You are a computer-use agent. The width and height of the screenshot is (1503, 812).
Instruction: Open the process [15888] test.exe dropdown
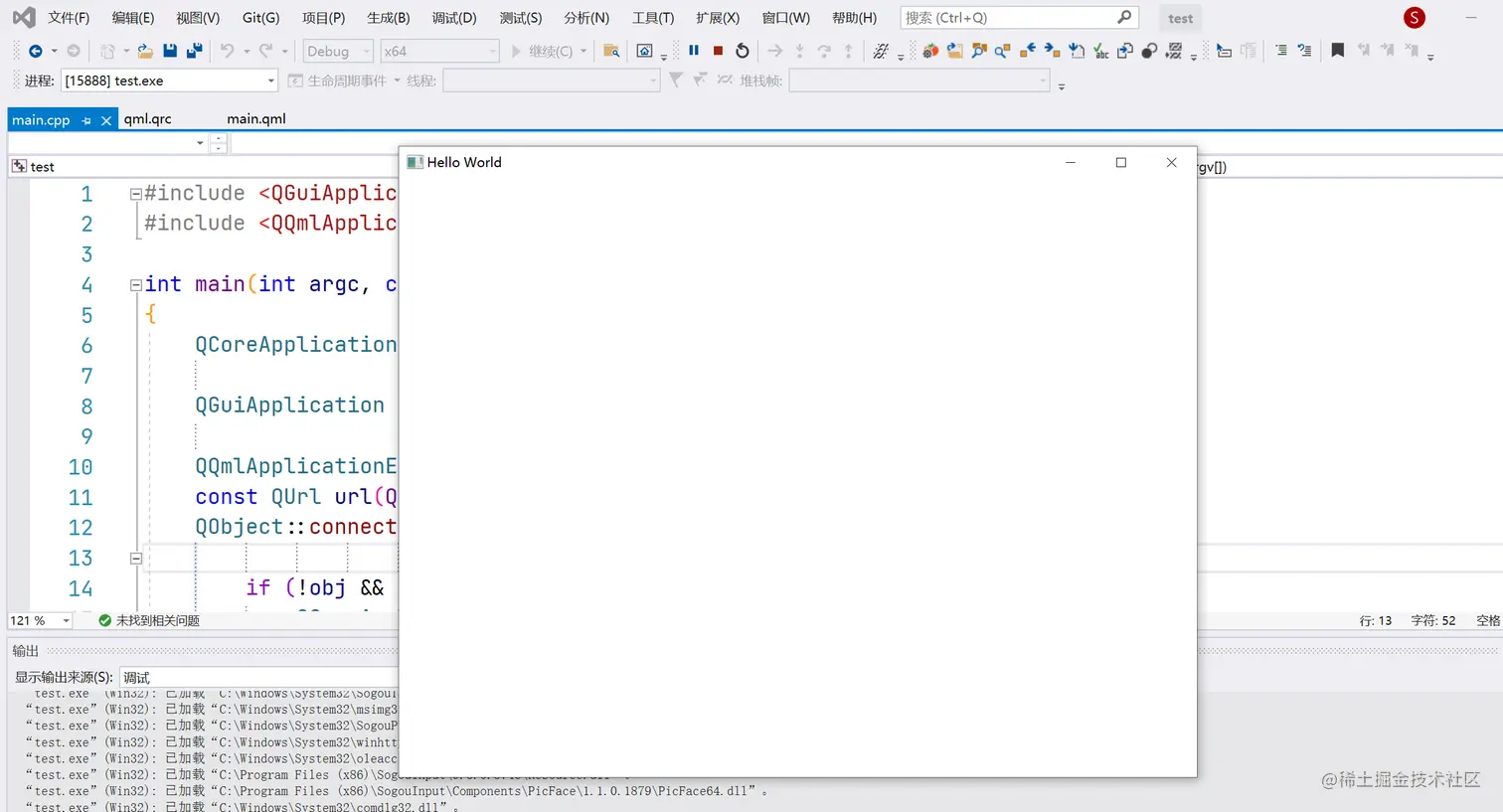tap(170, 81)
